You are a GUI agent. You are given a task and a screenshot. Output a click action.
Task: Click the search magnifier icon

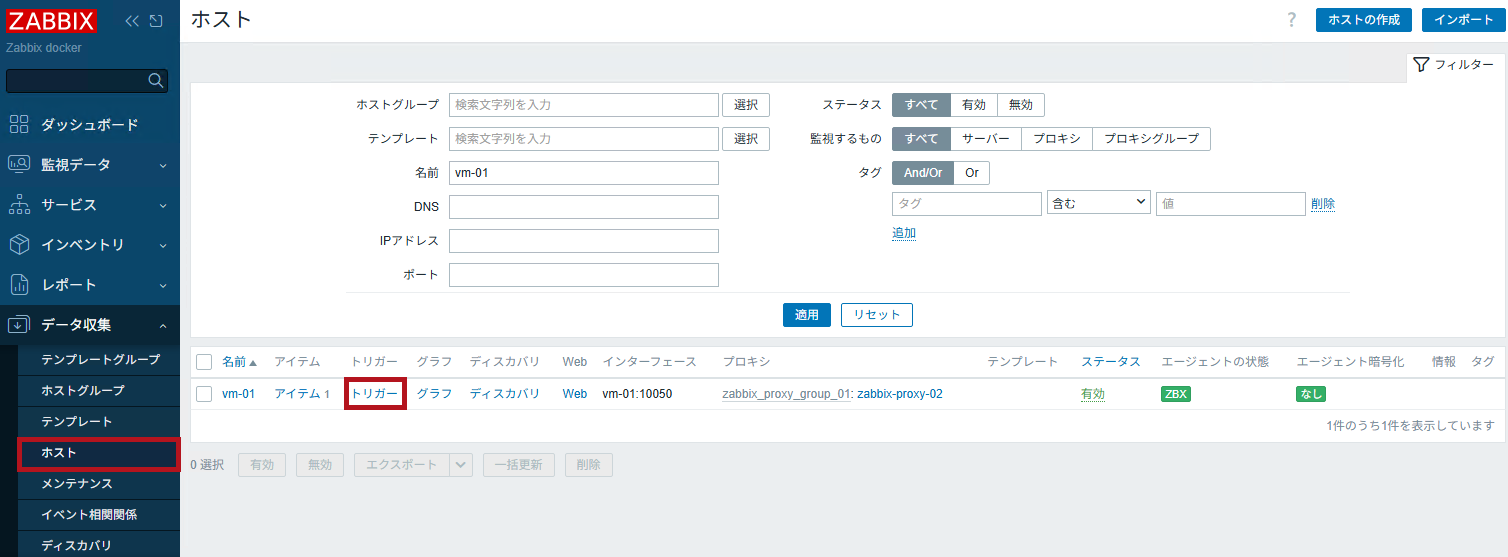(155, 81)
